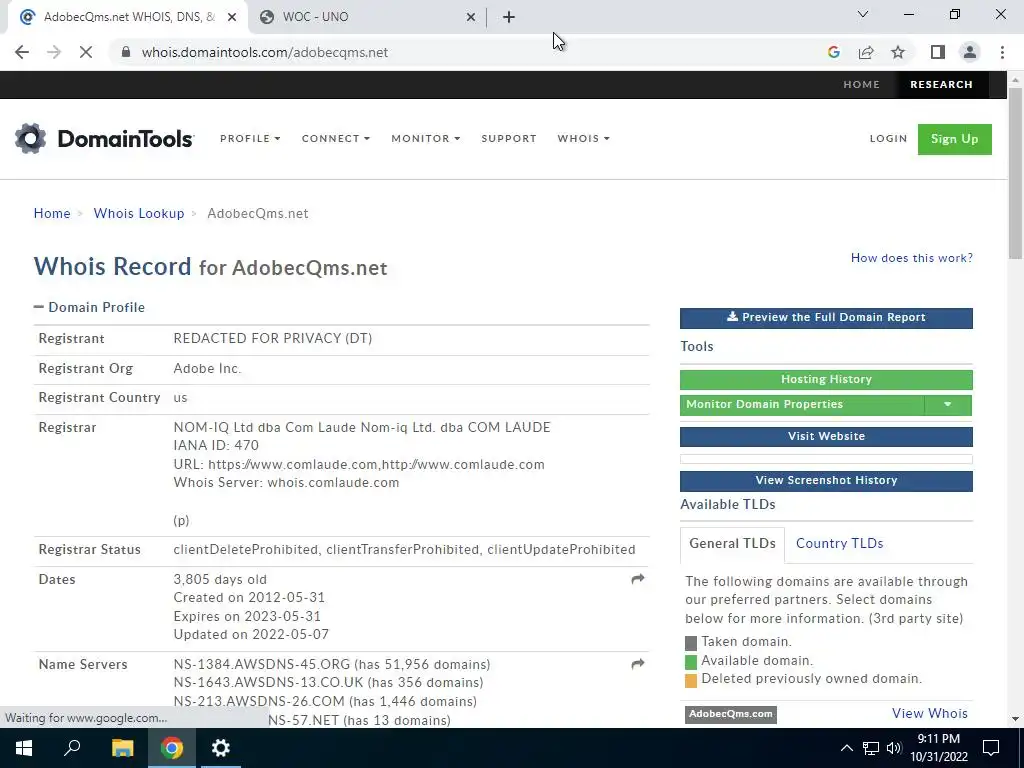Viewport: 1024px width, 768px height.
Task: Click the Whois Lookup breadcrumb link
Action: (138, 214)
